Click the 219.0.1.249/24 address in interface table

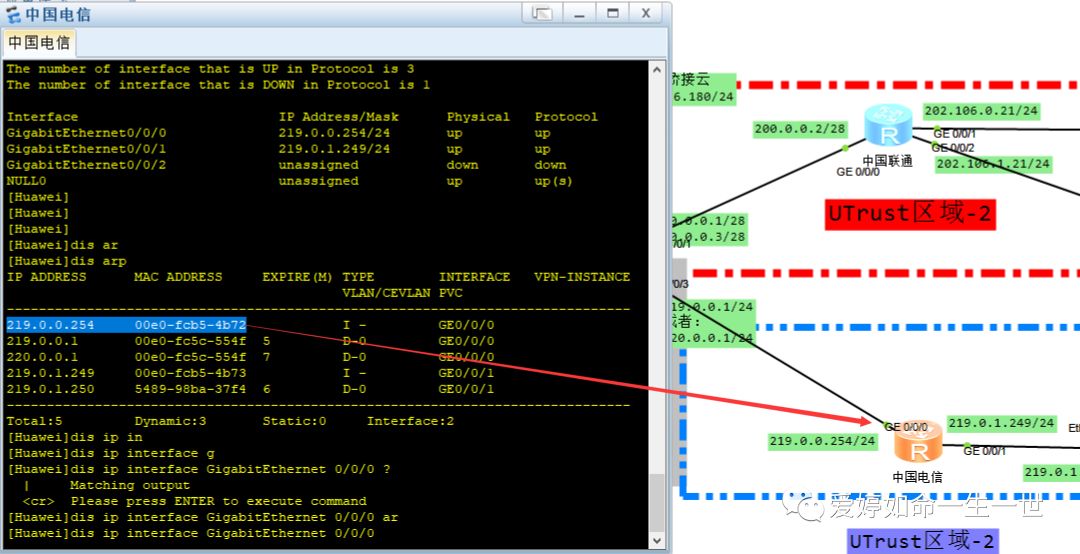334,149
